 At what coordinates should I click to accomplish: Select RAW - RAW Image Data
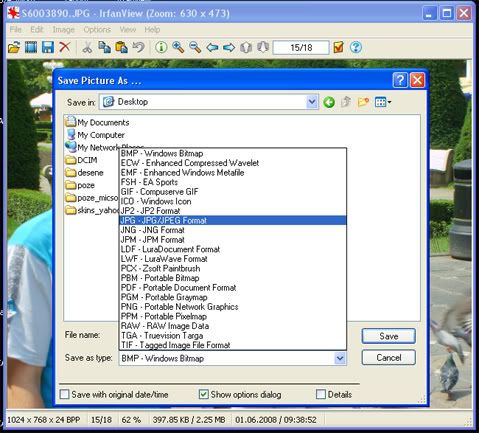coord(233,326)
